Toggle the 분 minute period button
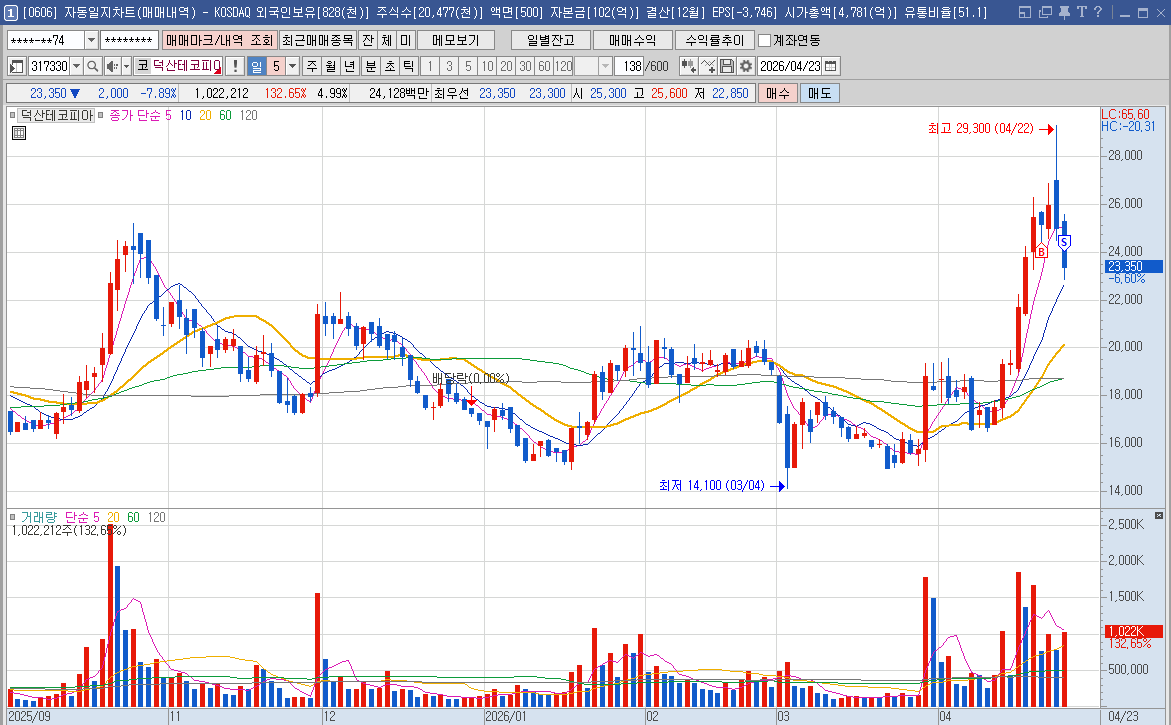Image resolution: width=1171 pixels, height=725 pixels. (x=370, y=66)
